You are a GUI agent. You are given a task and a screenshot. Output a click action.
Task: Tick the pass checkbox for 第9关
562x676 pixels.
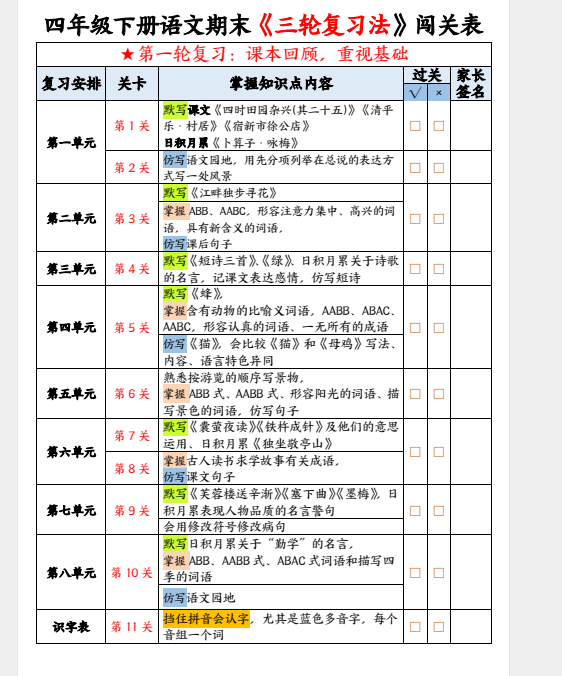tap(415, 511)
